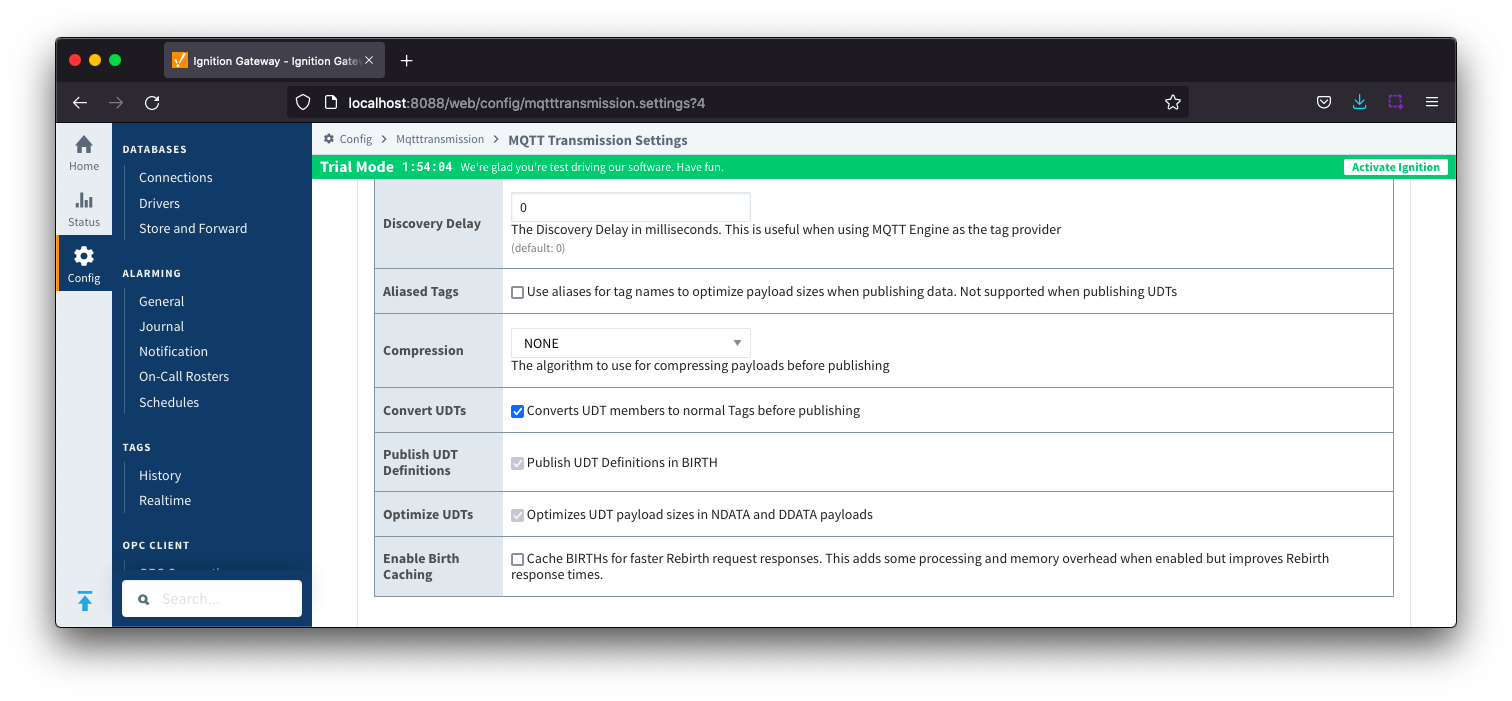The width and height of the screenshot is (1512, 701).
Task: Click the "(default: 0)" hint text
Action: click(538, 248)
